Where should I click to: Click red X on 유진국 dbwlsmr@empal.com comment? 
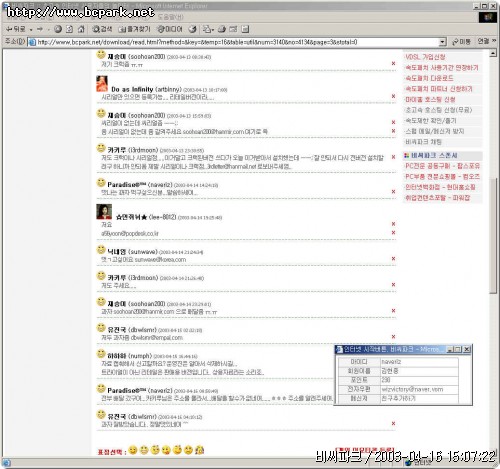[x=393, y=337]
